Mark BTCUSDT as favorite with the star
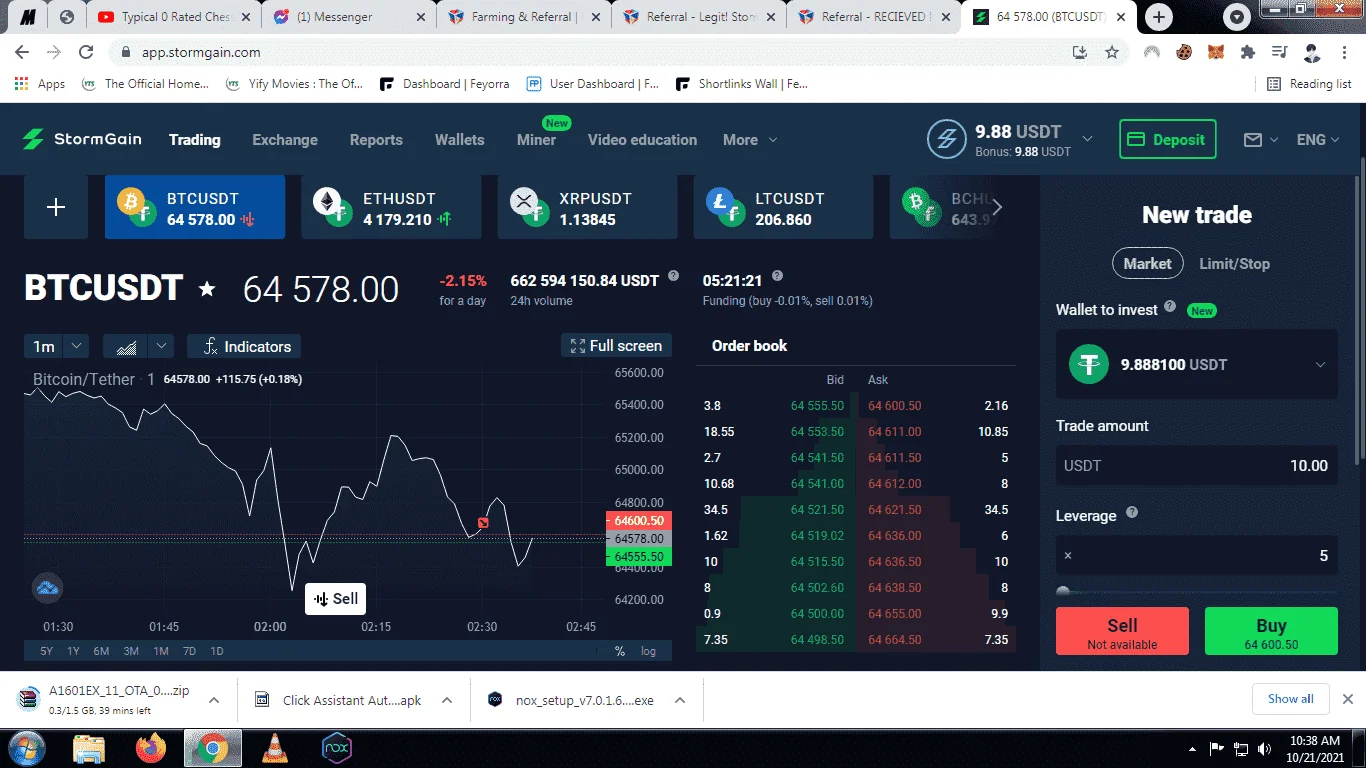Image resolution: width=1366 pixels, height=768 pixels. pos(207,289)
